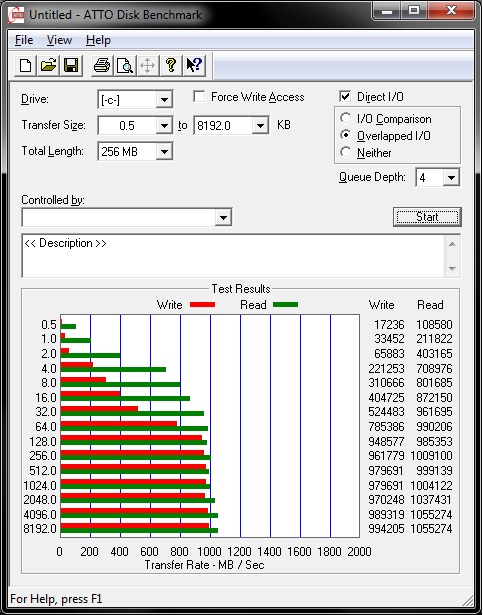Click the yellow question mark About icon
The height and width of the screenshot is (615, 483).
pyautogui.click(x=171, y=65)
